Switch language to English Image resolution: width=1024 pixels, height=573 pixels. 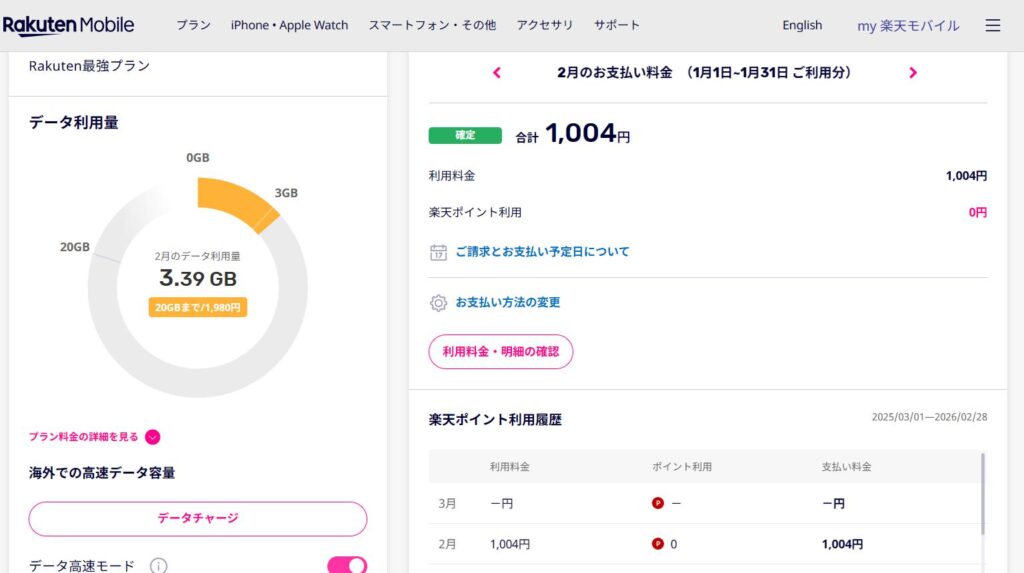pyautogui.click(x=802, y=25)
